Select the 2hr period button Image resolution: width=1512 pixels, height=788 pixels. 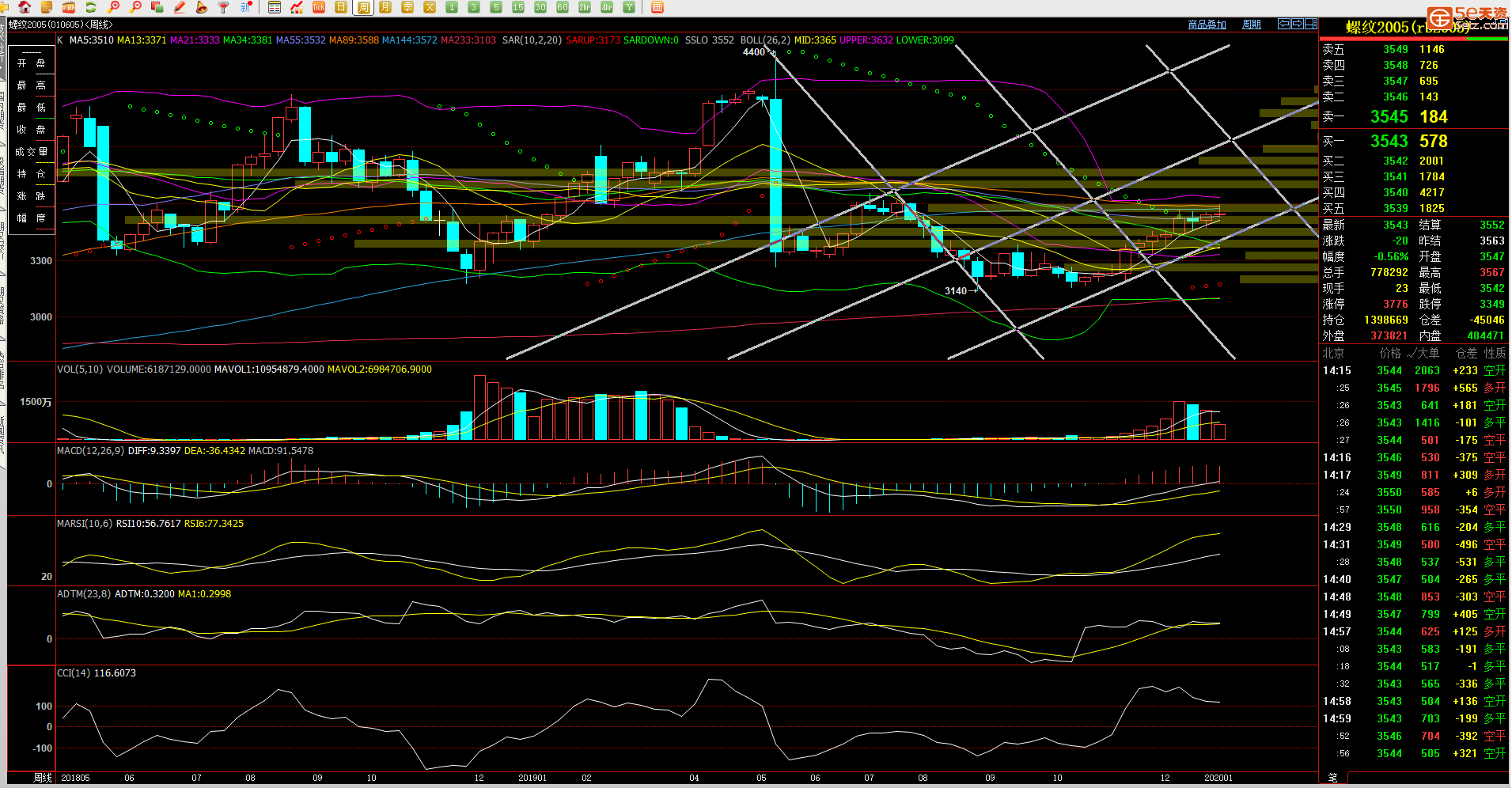click(x=585, y=7)
